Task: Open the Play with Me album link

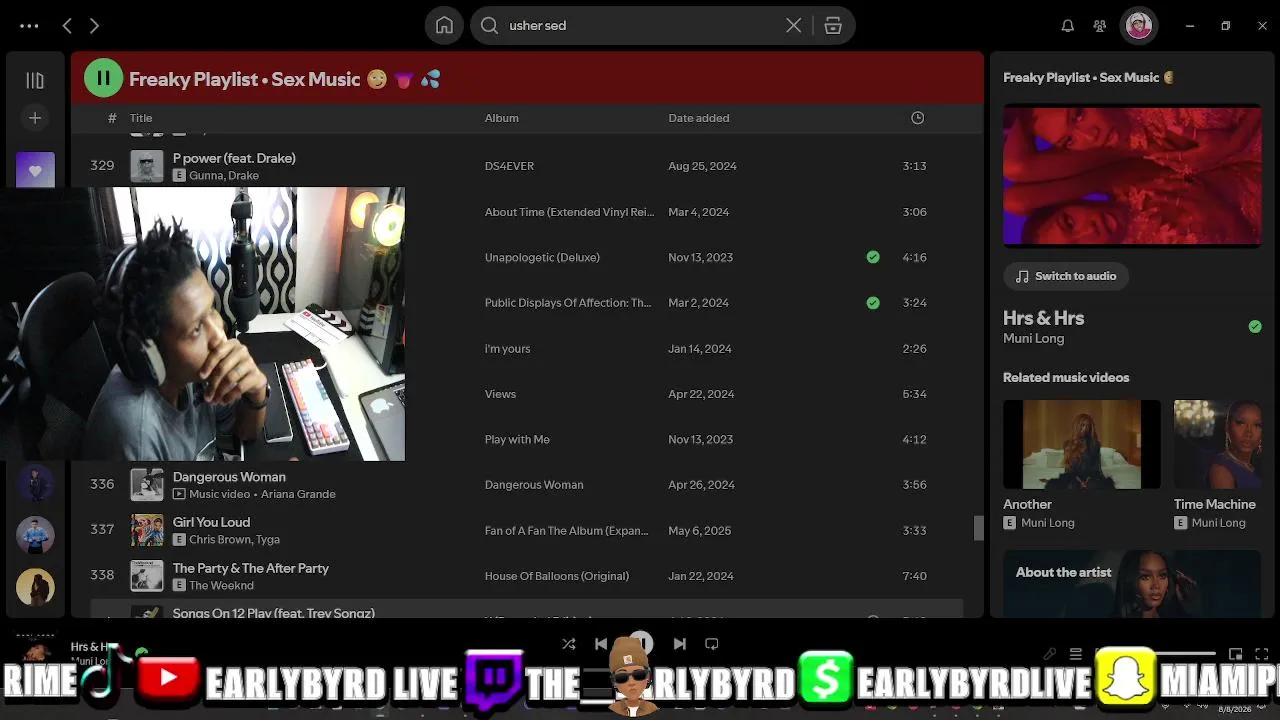Action: [x=517, y=439]
